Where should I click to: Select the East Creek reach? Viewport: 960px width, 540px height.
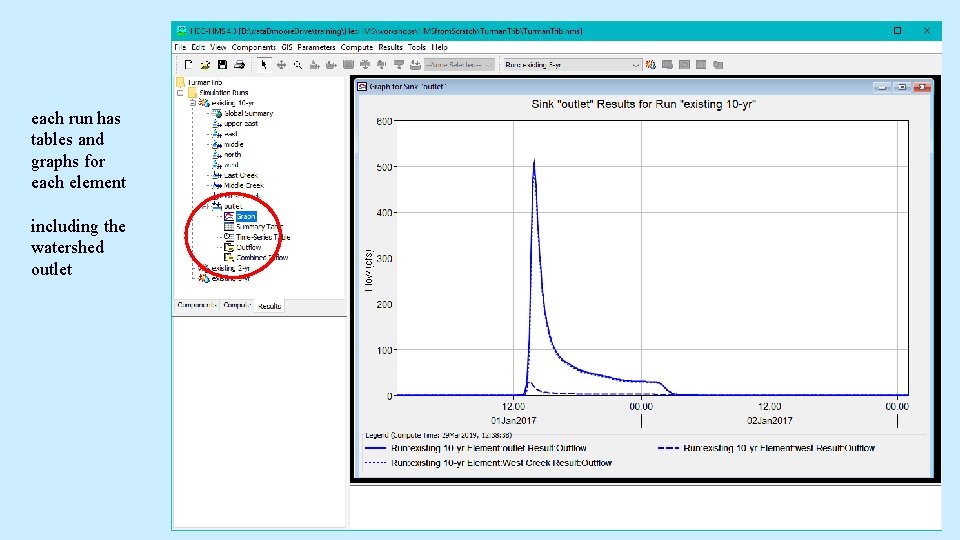241,175
